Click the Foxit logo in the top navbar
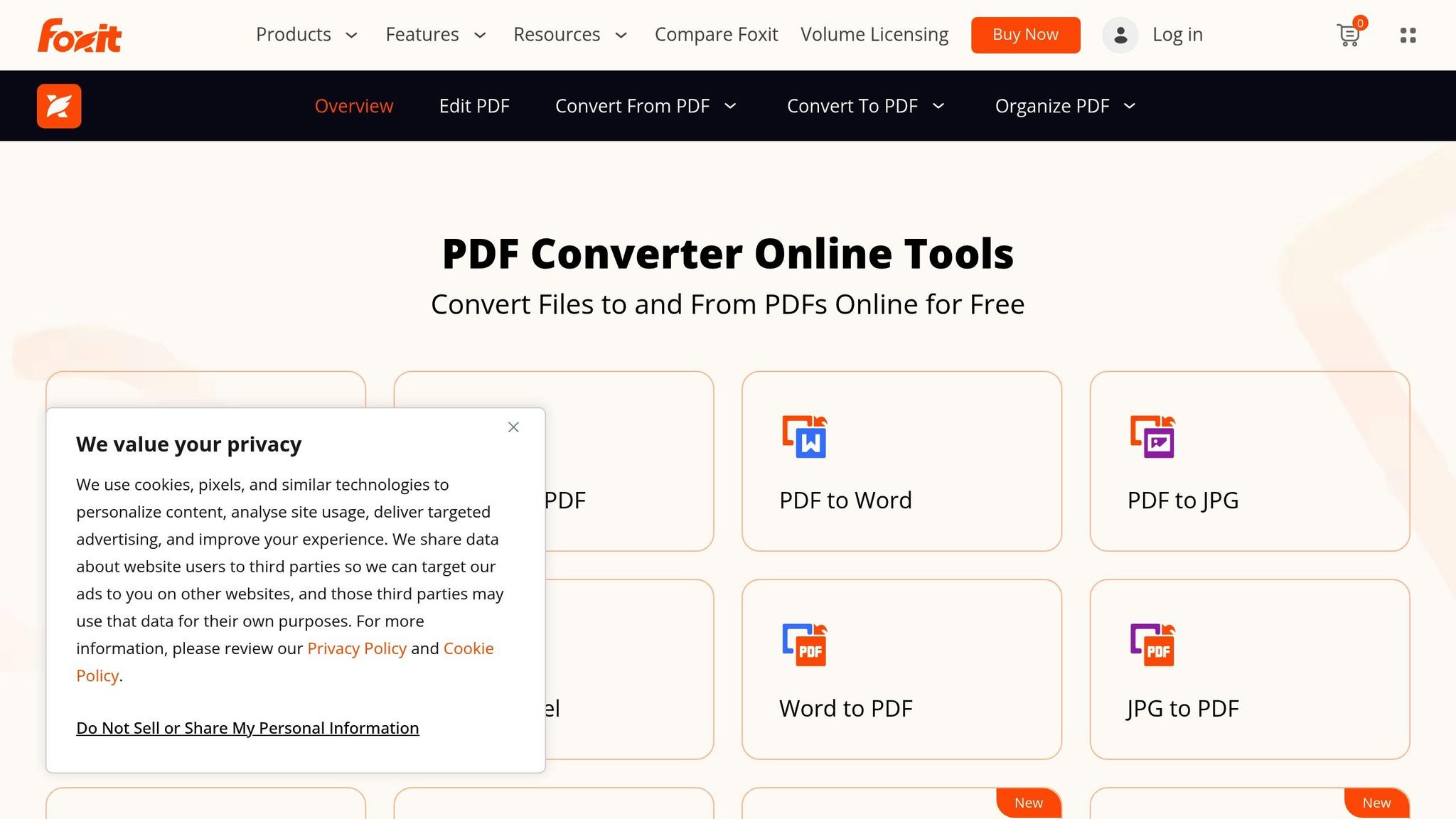1456x819 pixels. tap(79, 35)
